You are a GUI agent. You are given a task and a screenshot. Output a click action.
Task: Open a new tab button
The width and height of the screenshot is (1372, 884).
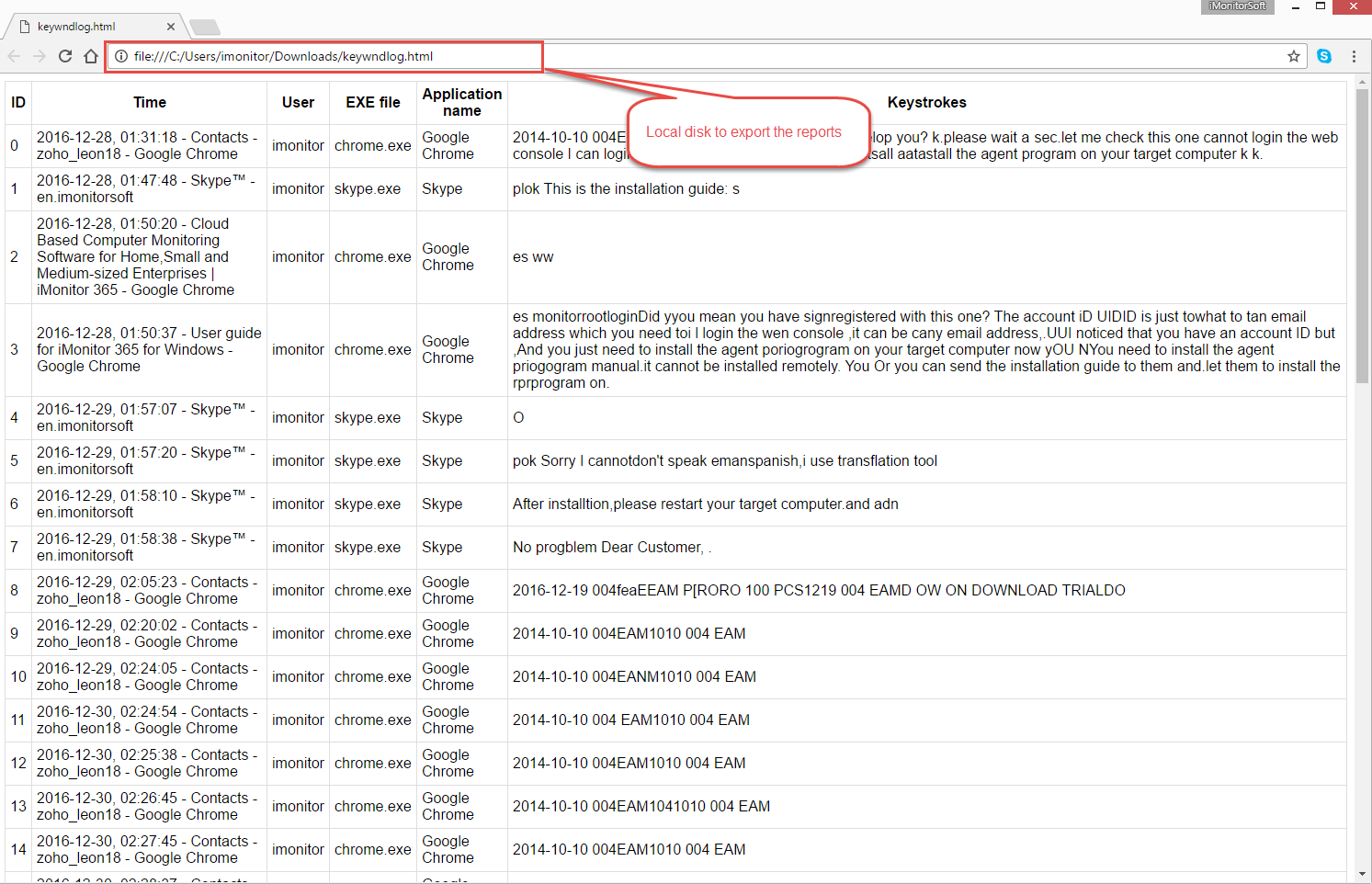204,27
